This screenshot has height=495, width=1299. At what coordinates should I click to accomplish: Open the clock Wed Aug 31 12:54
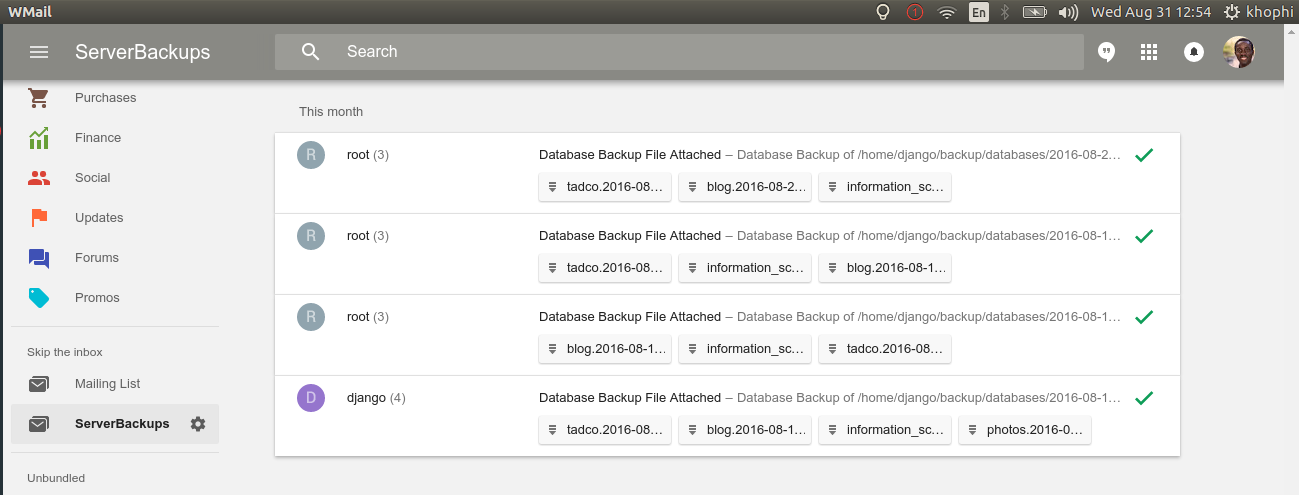coord(1151,12)
